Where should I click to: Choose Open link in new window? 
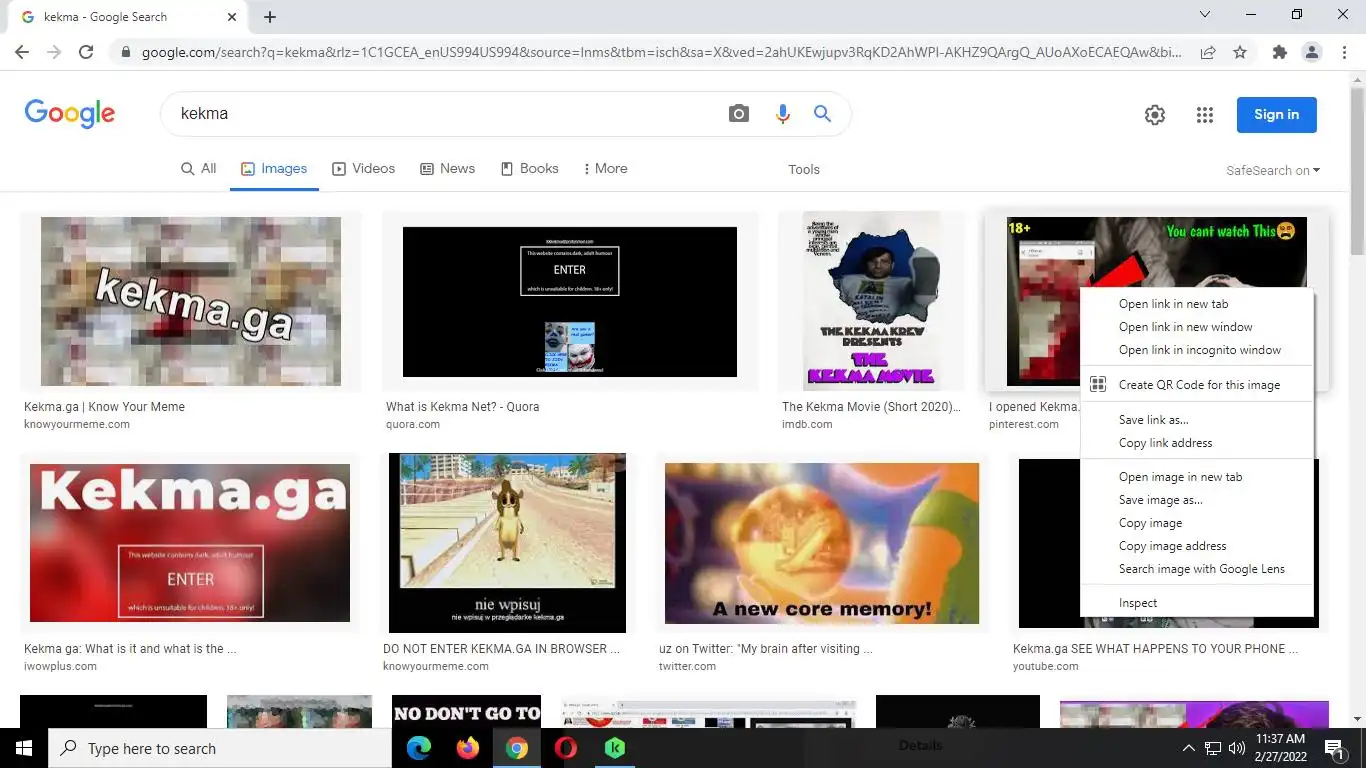pos(1197,327)
